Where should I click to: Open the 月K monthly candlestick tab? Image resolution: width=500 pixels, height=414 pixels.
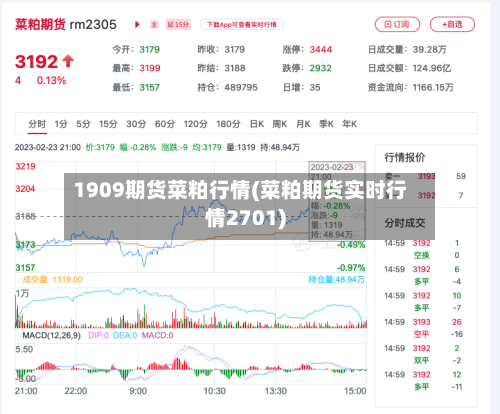[303, 124]
